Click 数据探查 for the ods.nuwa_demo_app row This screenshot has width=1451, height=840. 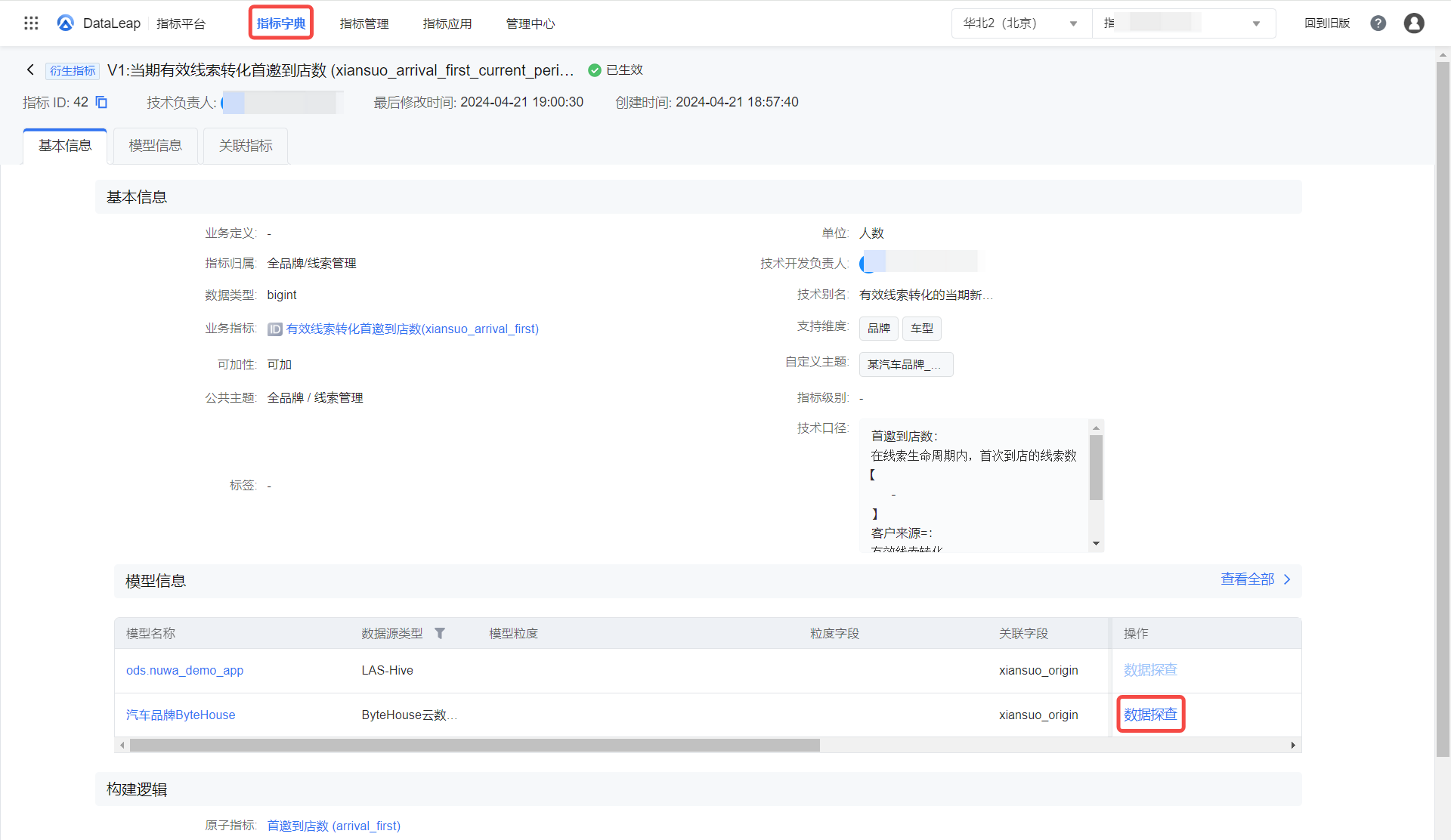coord(1150,670)
